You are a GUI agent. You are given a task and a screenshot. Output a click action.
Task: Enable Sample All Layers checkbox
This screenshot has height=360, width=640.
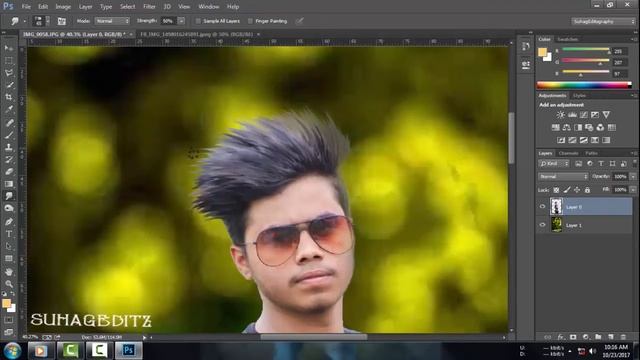click(x=198, y=21)
